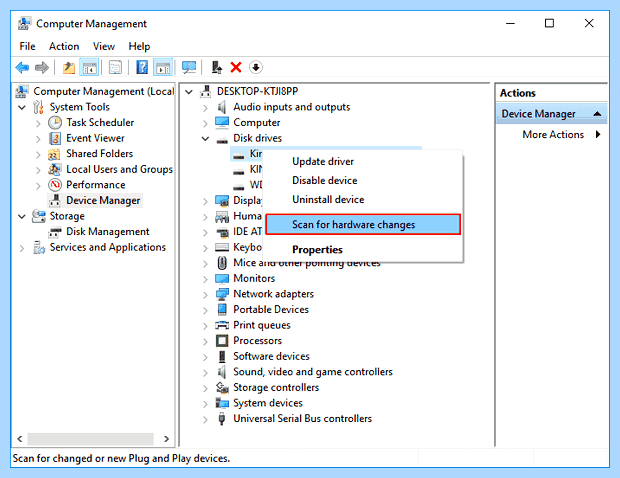
Task: Select Performance in the console tree
Action: [x=96, y=185]
